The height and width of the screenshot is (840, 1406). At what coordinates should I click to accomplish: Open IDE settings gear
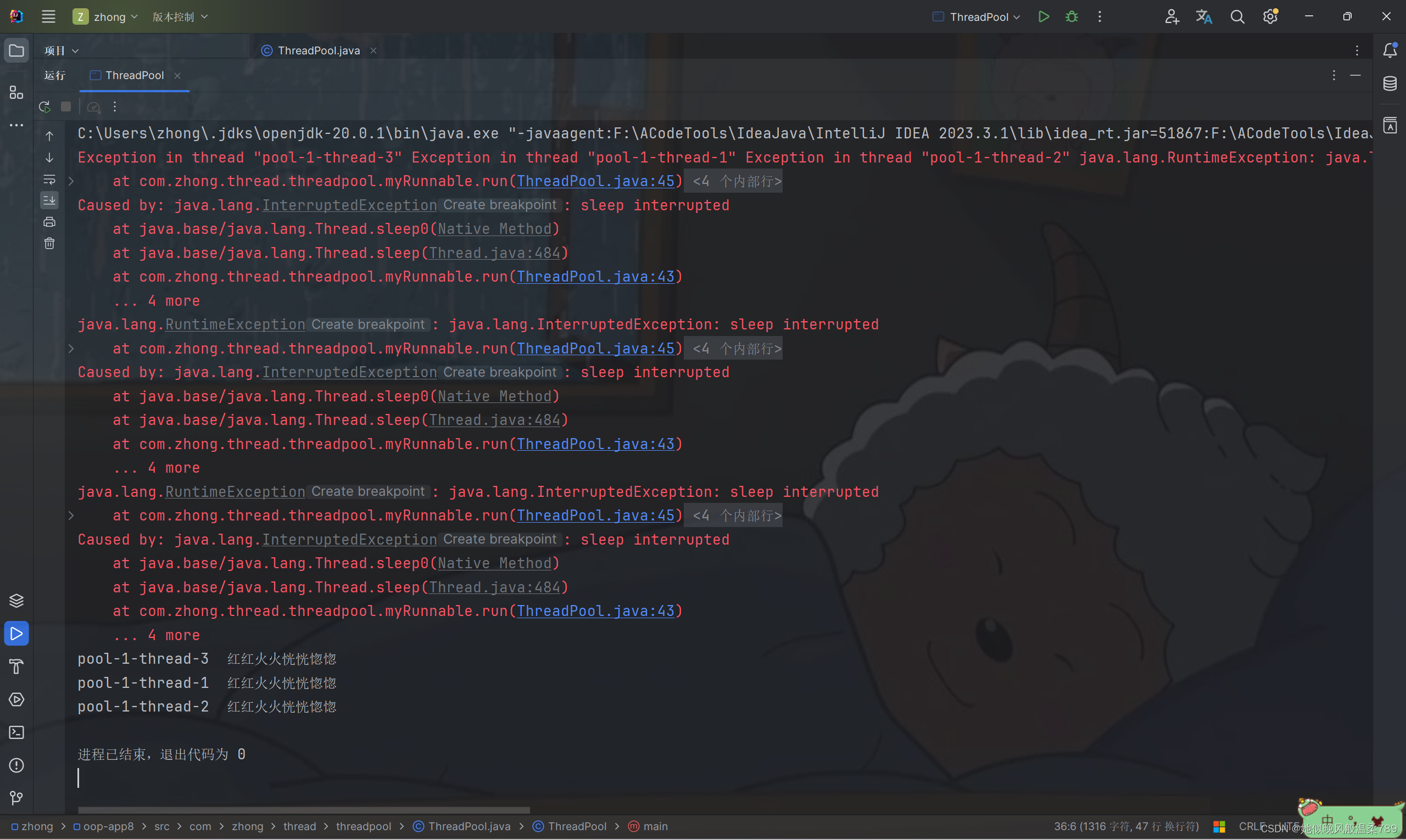[x=1270, y=16]
